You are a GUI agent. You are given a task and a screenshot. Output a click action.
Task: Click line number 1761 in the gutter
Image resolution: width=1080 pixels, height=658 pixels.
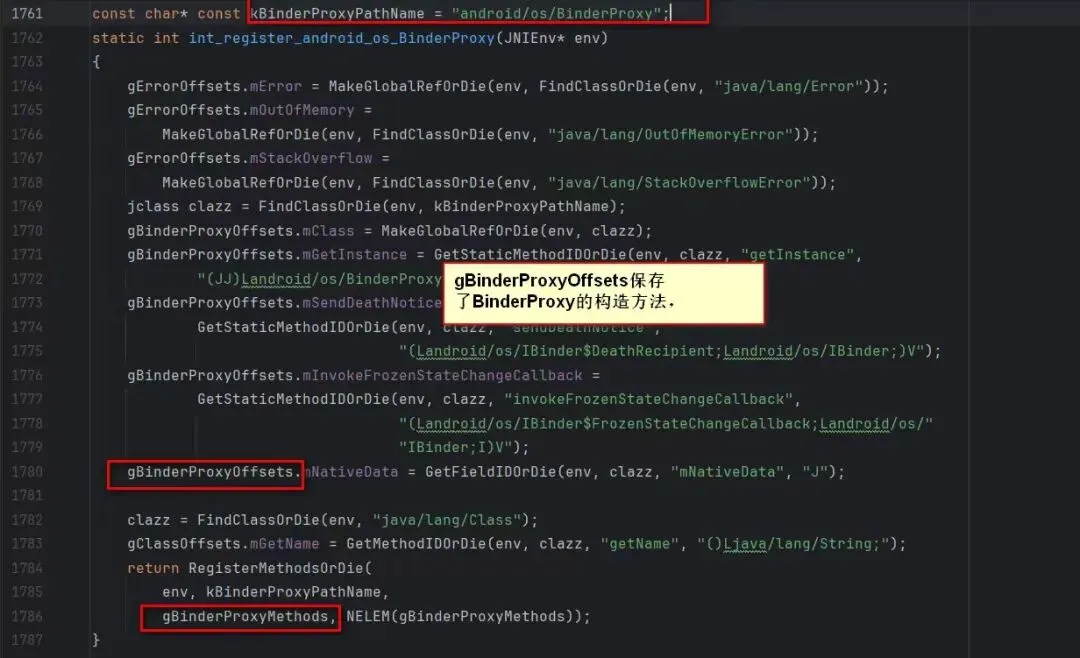[x=27, y=13]
